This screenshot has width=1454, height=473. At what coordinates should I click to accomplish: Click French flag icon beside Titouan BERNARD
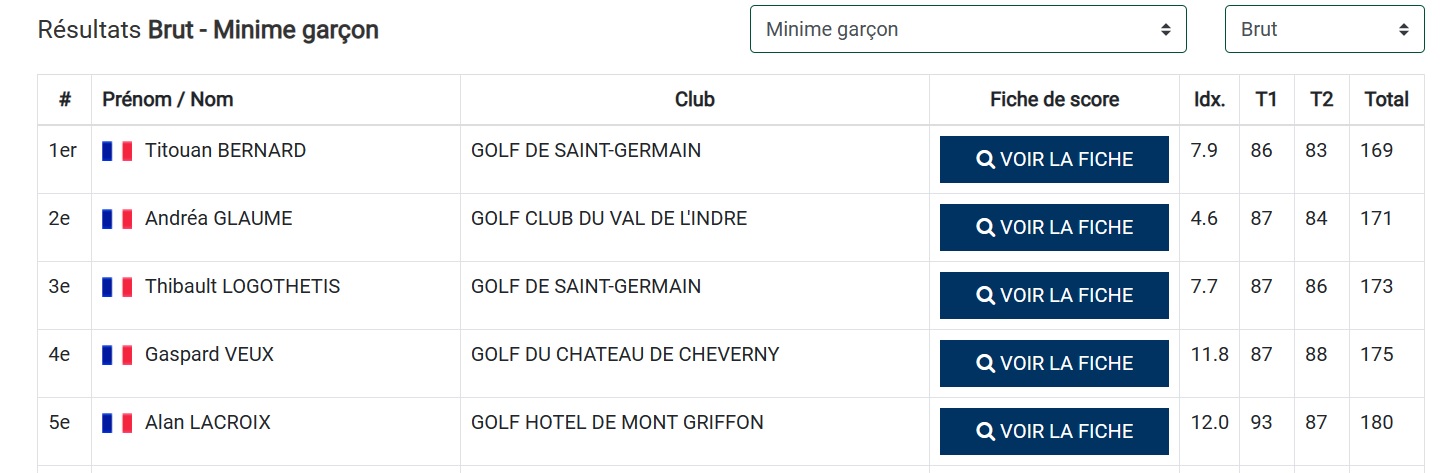[x=117, y=151]
